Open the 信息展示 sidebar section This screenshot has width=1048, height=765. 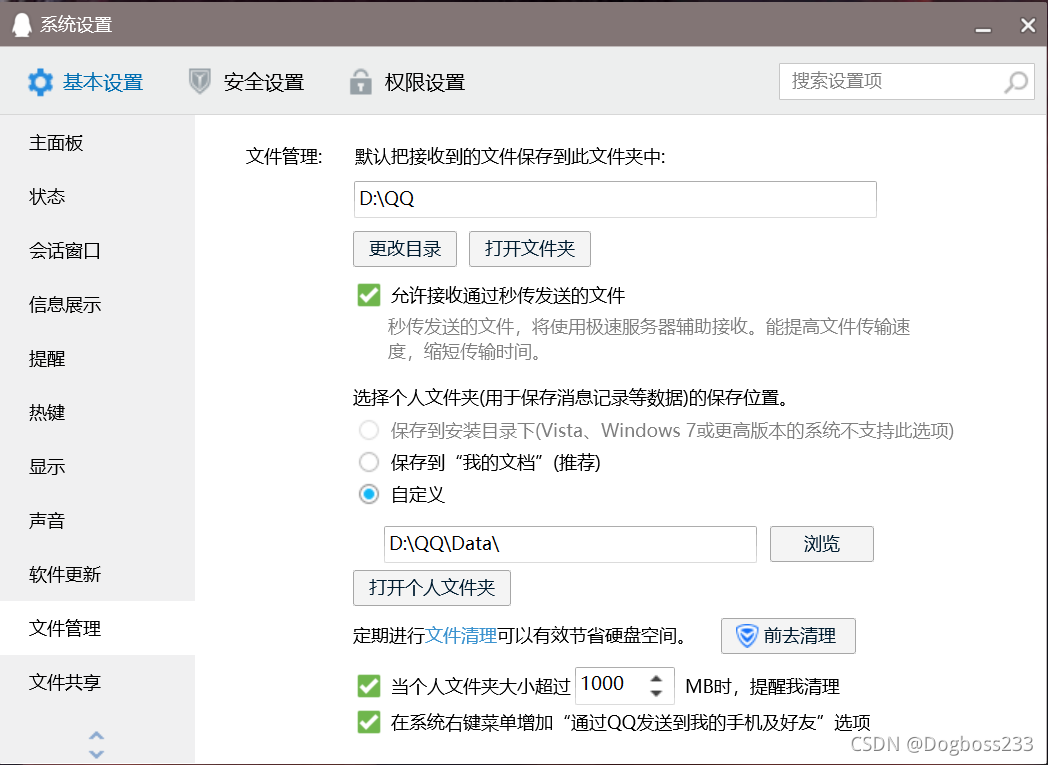click(98, 305)
